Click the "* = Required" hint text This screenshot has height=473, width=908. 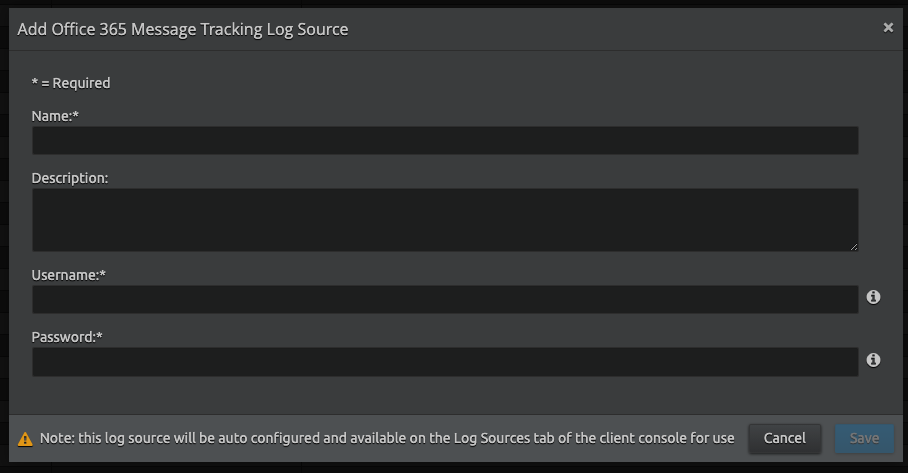coord(71,83)
